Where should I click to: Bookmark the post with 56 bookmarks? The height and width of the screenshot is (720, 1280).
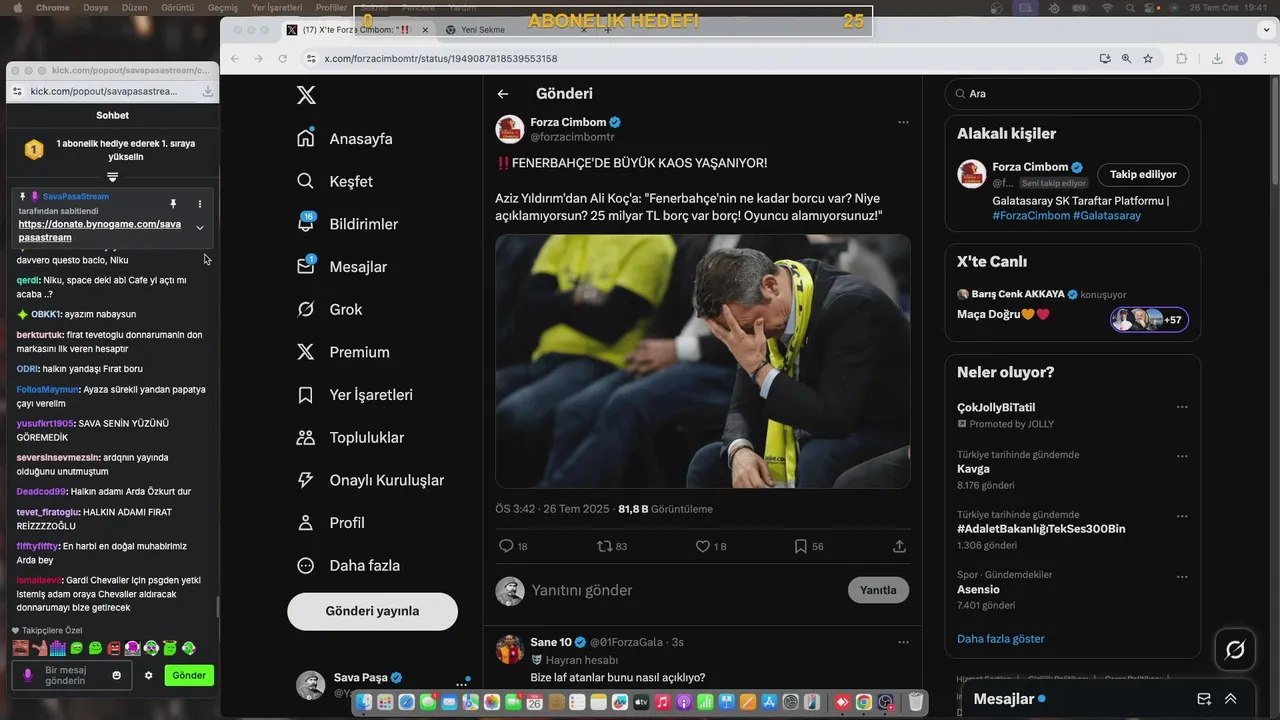pos(800,546)
